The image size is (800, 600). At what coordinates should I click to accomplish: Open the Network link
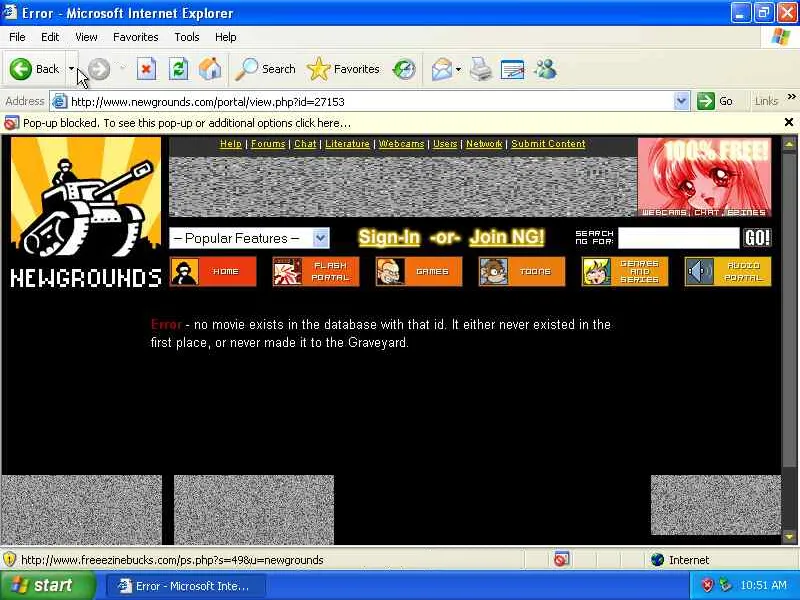coord(484,144)
